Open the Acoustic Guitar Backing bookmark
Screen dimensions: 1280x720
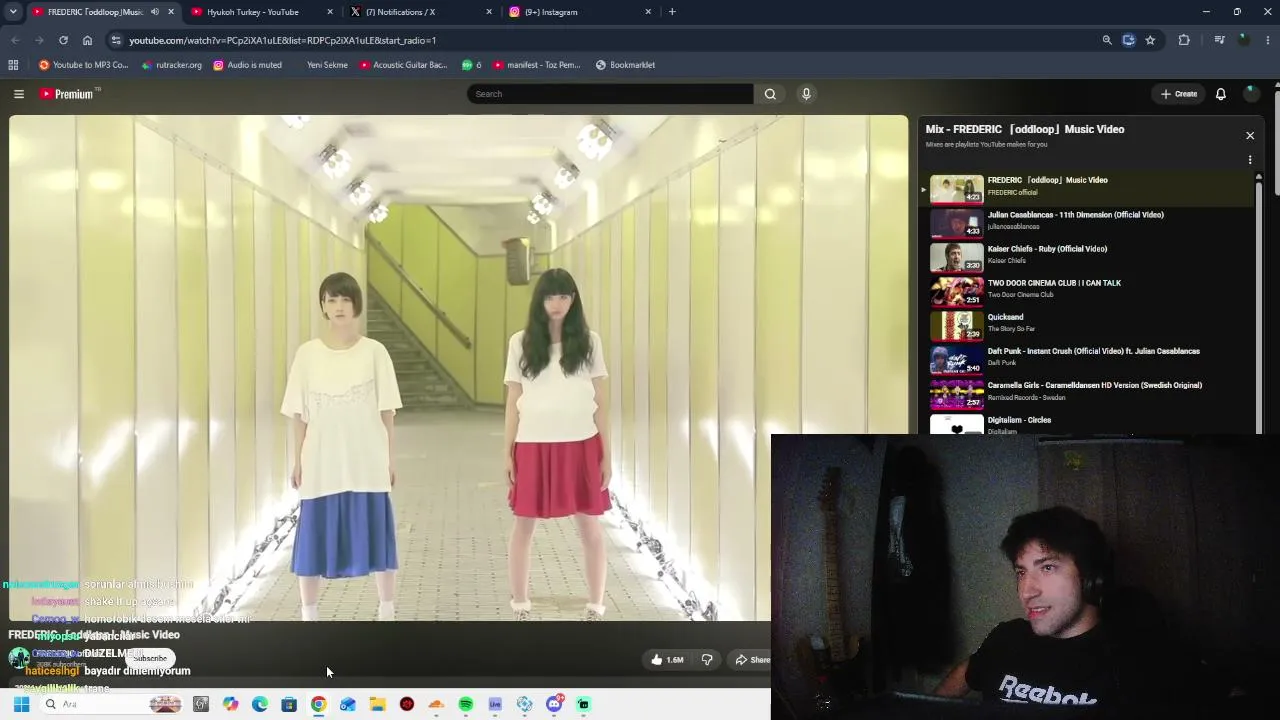tap(404, 65)
